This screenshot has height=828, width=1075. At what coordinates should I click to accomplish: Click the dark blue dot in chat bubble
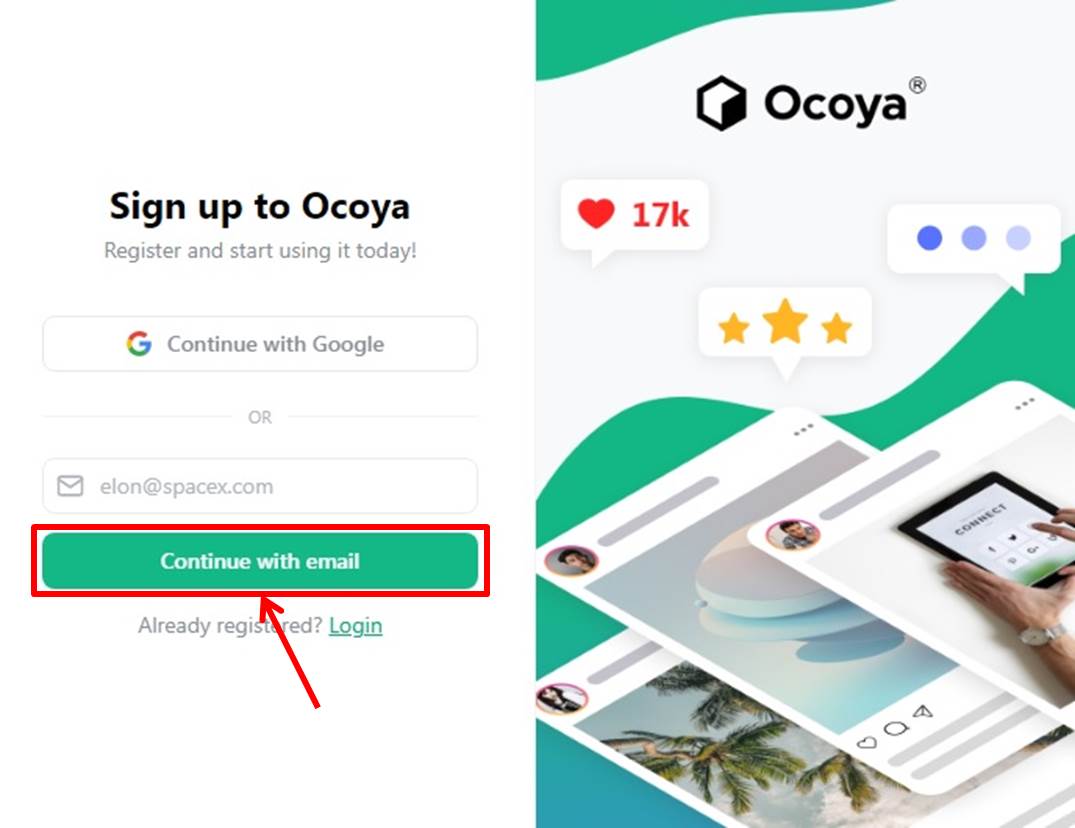point(929,238)
